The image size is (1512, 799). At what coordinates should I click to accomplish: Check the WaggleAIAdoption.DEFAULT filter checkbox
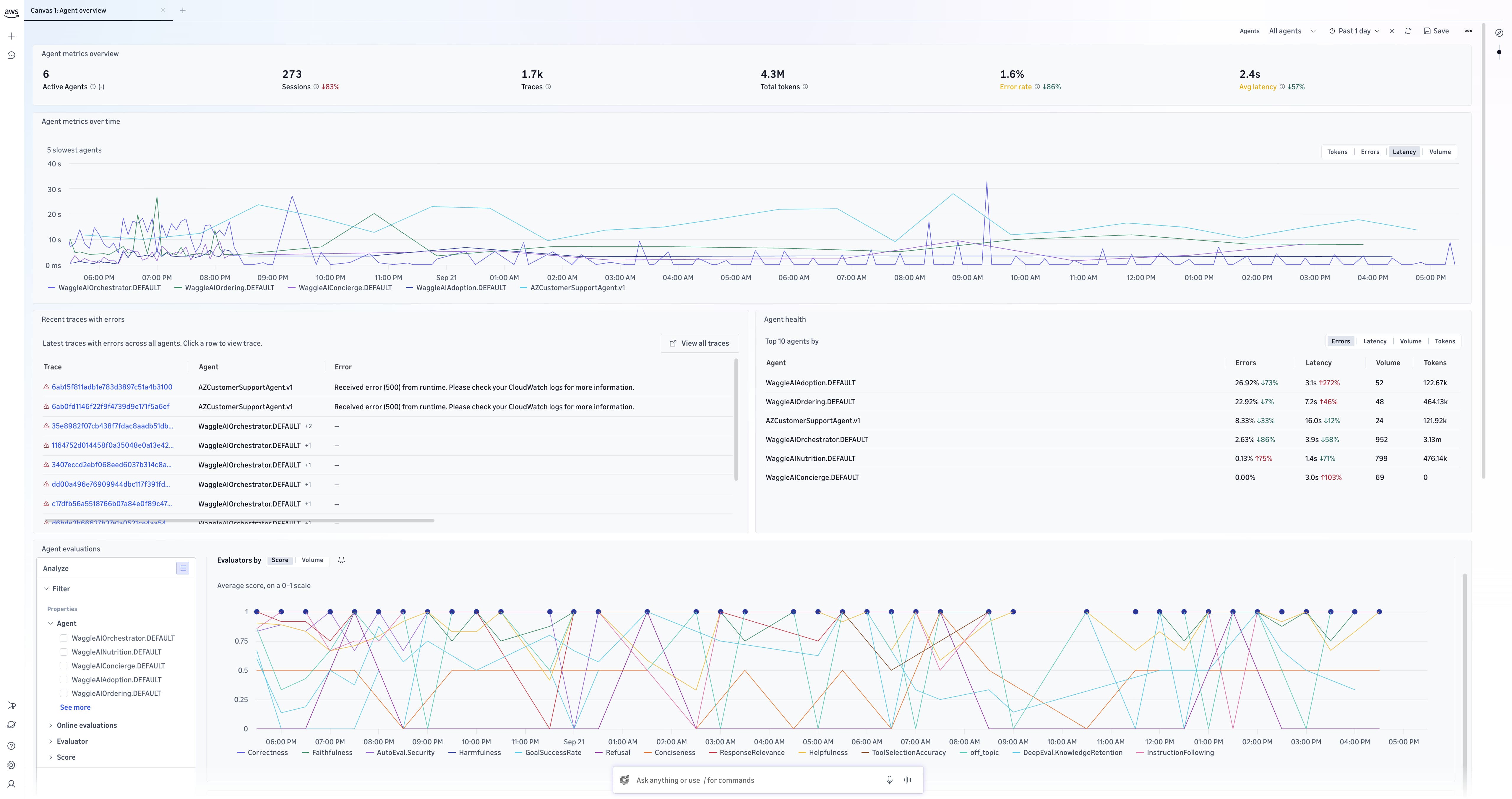coord(63,680)
